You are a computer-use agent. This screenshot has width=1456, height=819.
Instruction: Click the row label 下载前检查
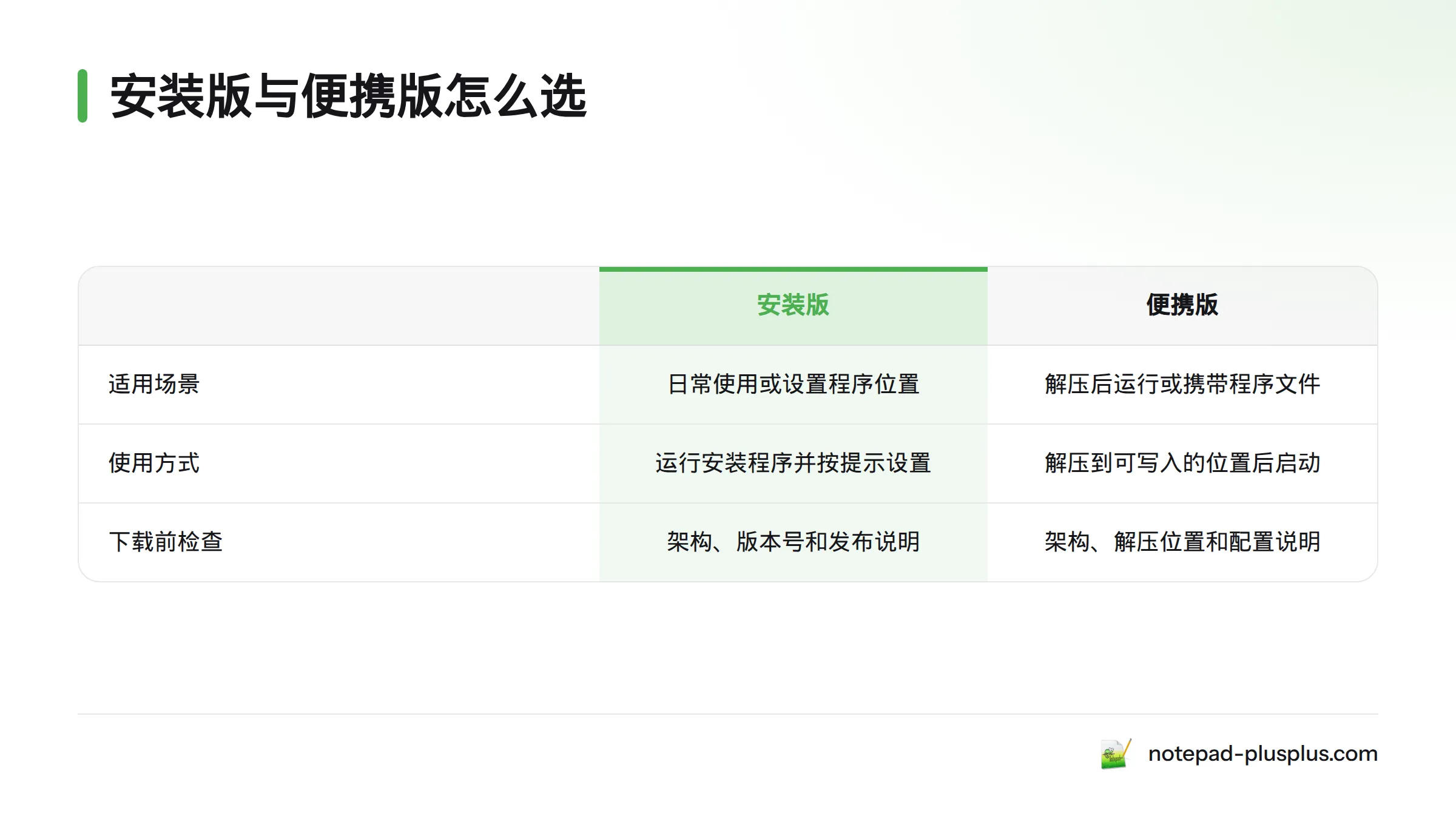click(x=166, y=542)
